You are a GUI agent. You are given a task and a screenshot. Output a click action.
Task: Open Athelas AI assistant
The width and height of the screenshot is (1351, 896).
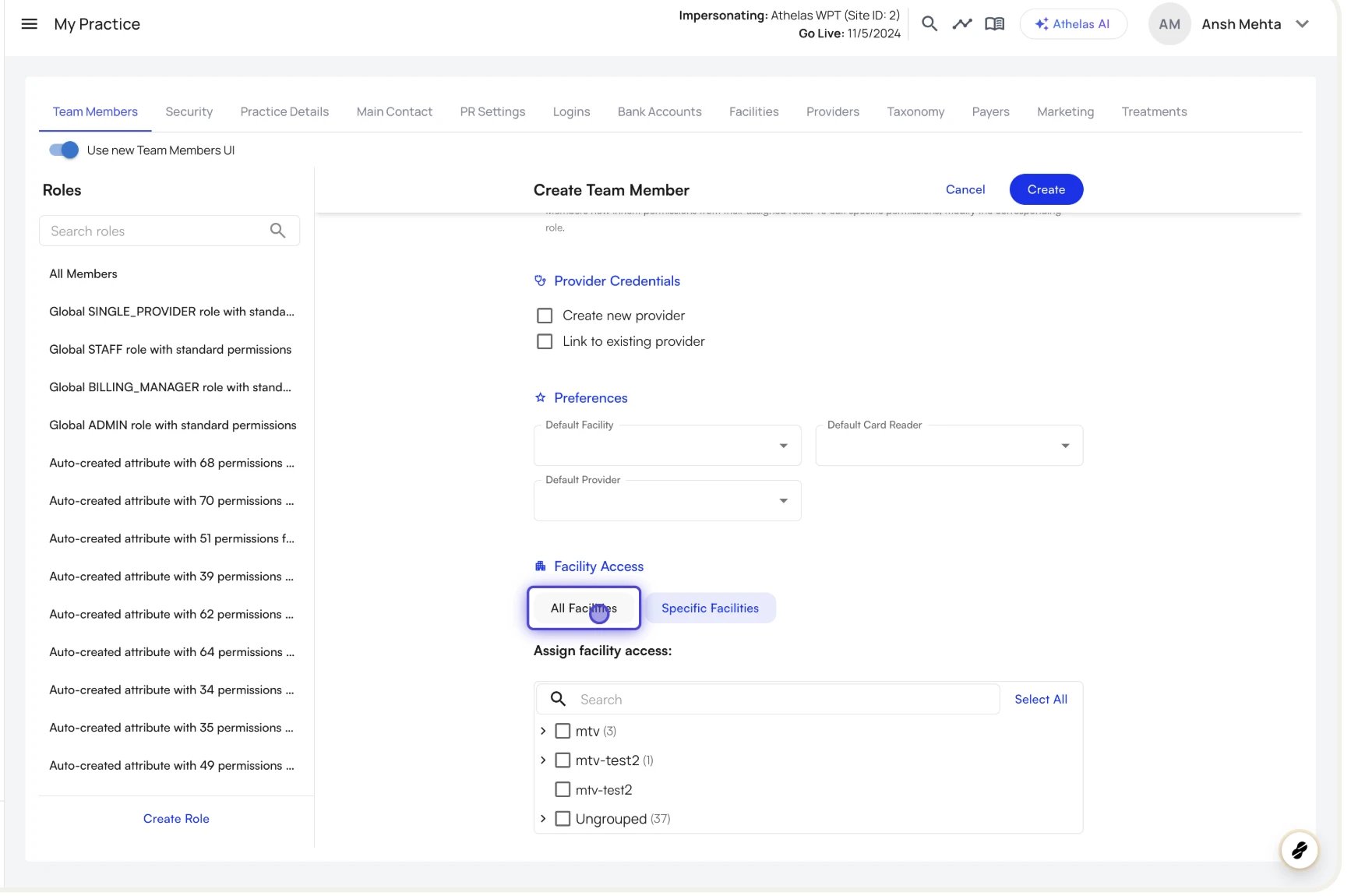1073,24
